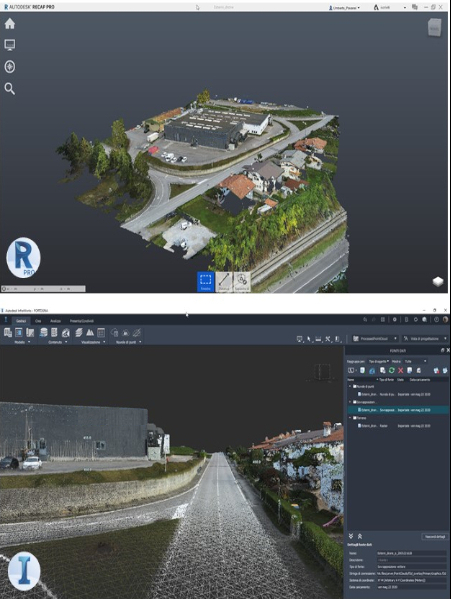Open the ProcessedPointCloud proposal dropdown

375,338
